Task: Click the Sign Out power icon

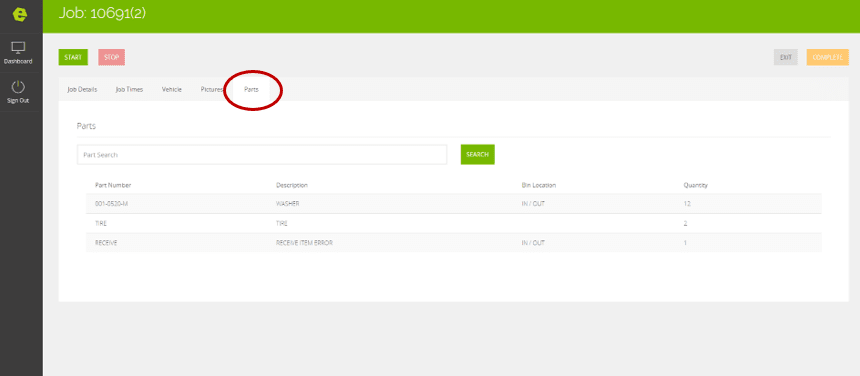Action: (18, 87)
